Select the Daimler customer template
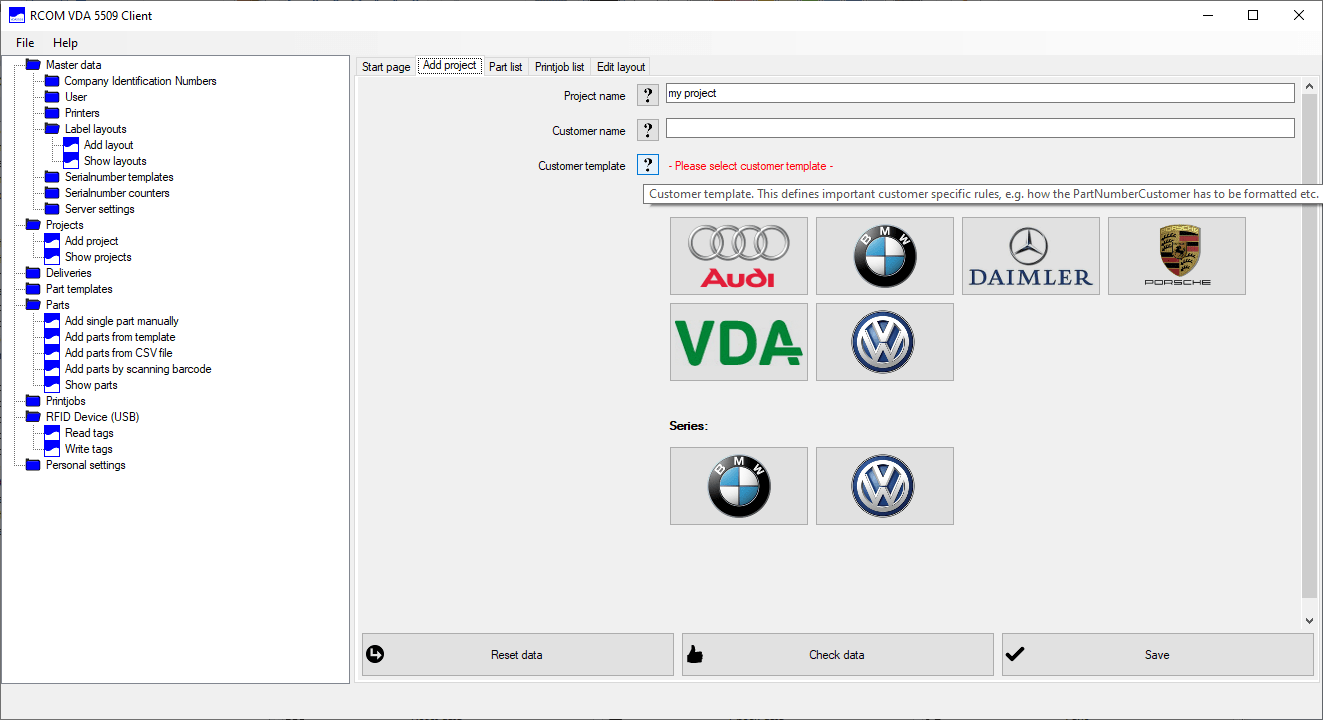 [x=1031, y=256]
